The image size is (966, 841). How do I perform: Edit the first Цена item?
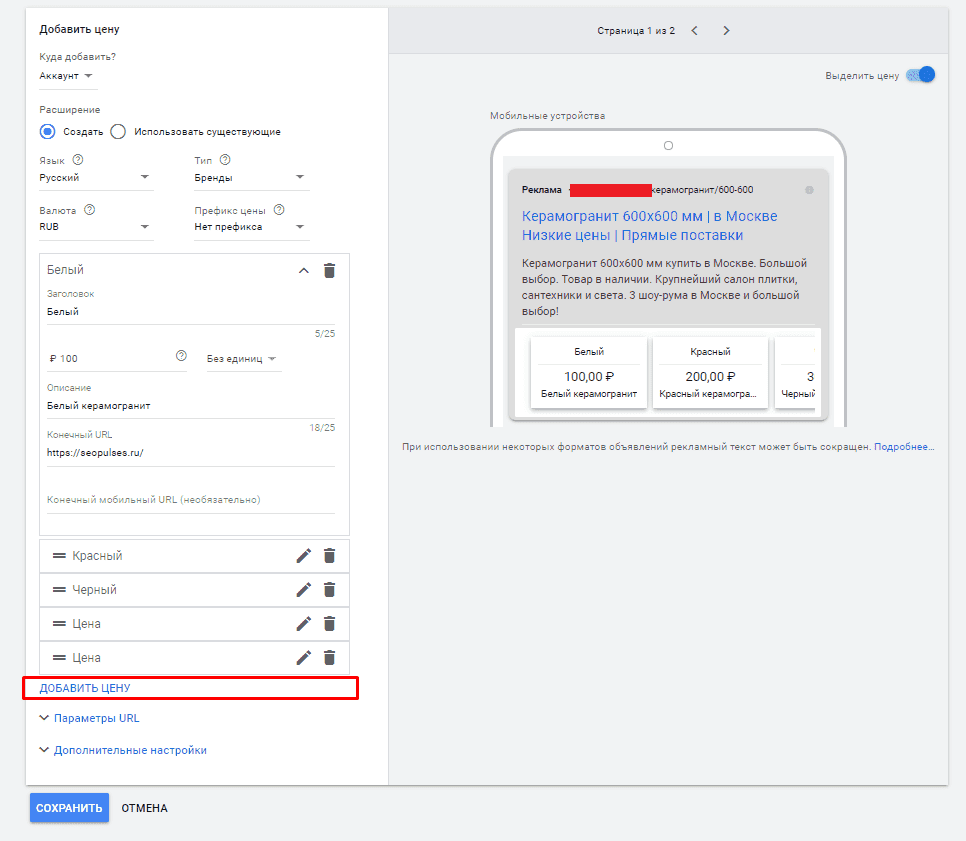[x=304, y=624]
